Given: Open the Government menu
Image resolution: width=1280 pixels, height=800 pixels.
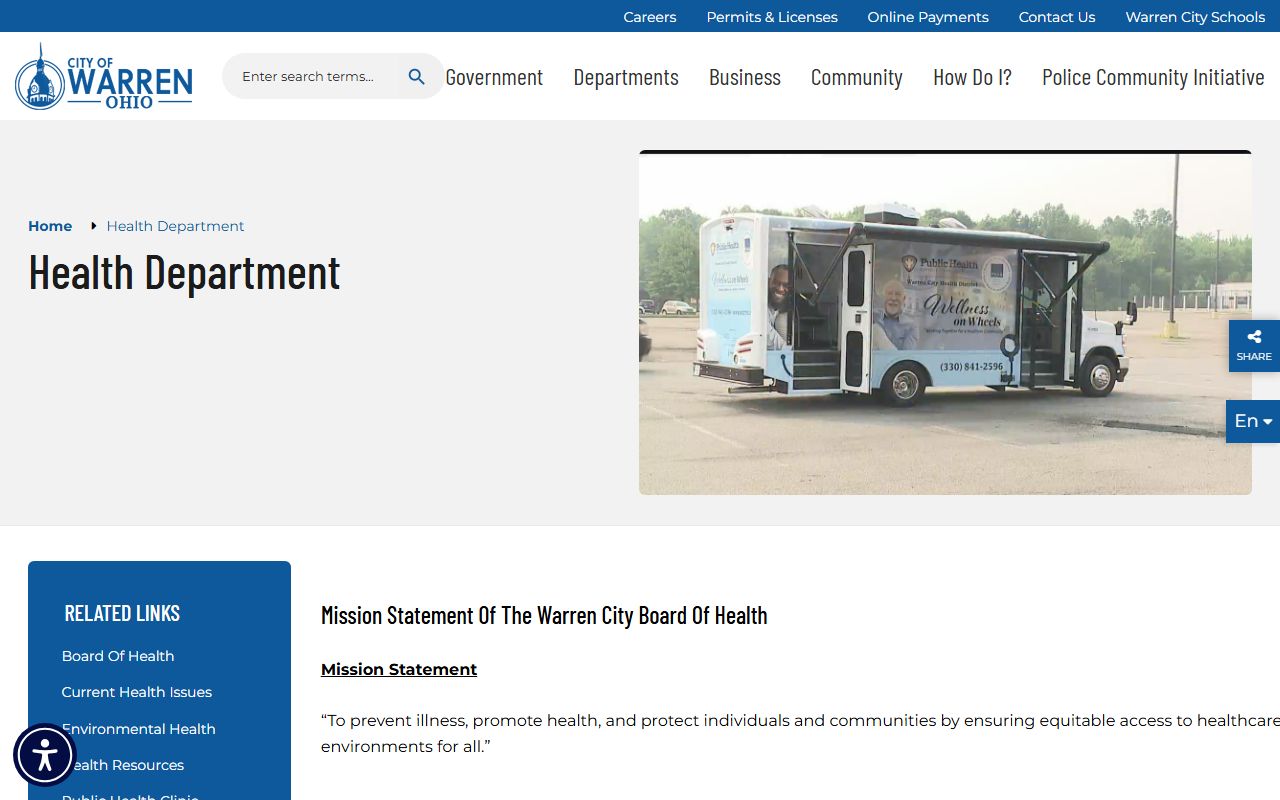Looking at the screenshot, I should click(x=494, y=77).
